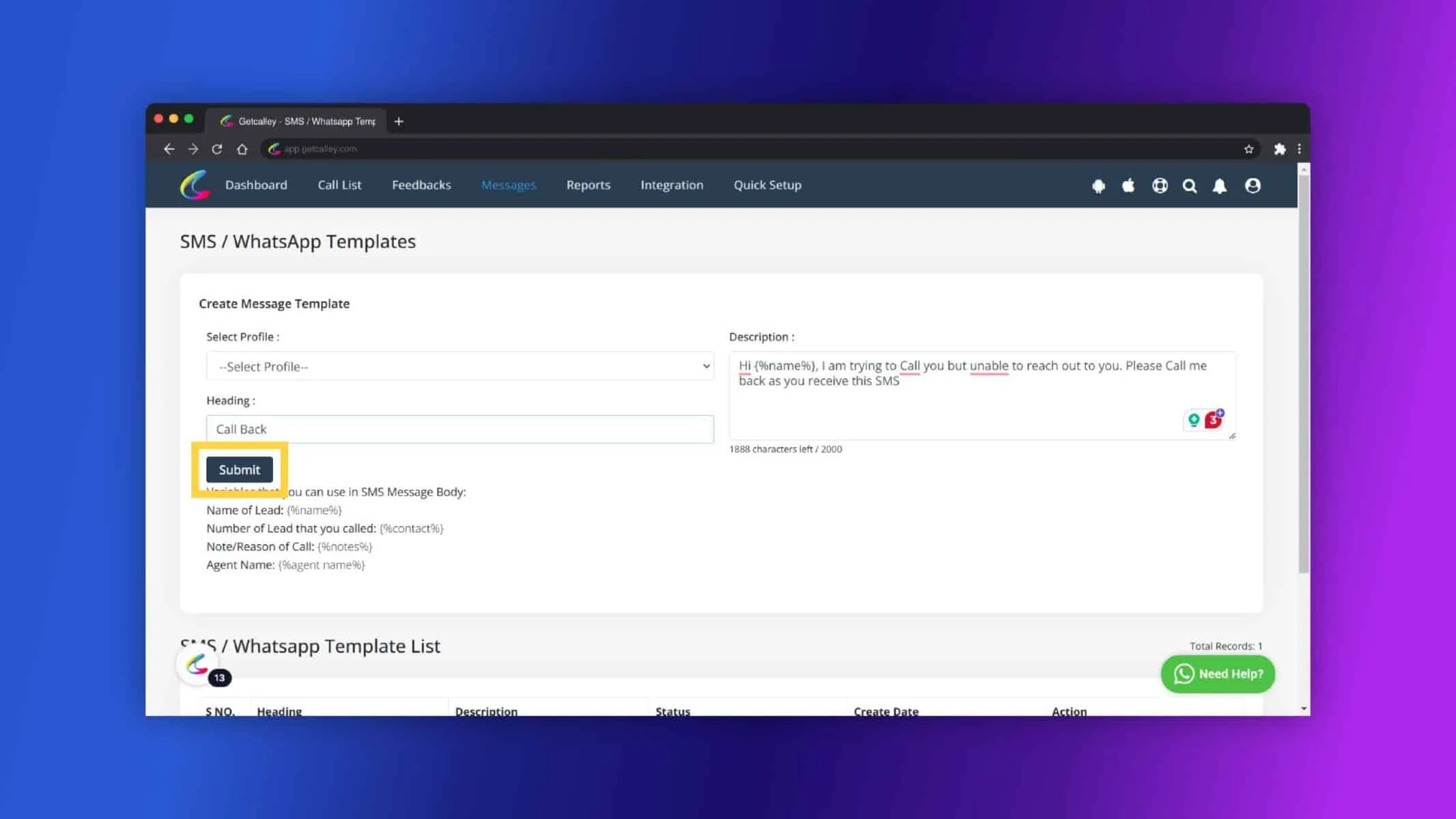Expand the Select Profile dropdown
1456x819 pixels.
pyautogui.click(x=460, y=367)
